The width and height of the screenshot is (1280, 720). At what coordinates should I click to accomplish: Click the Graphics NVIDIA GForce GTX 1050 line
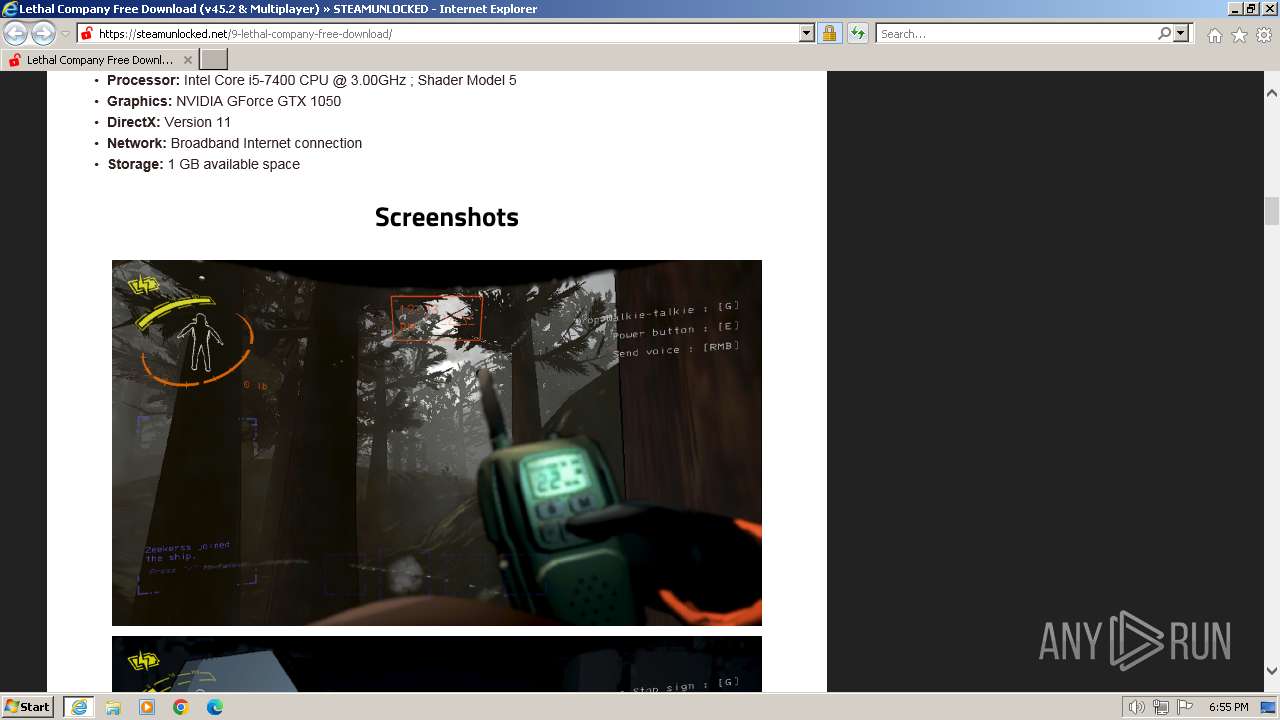(x=224, y=101)
